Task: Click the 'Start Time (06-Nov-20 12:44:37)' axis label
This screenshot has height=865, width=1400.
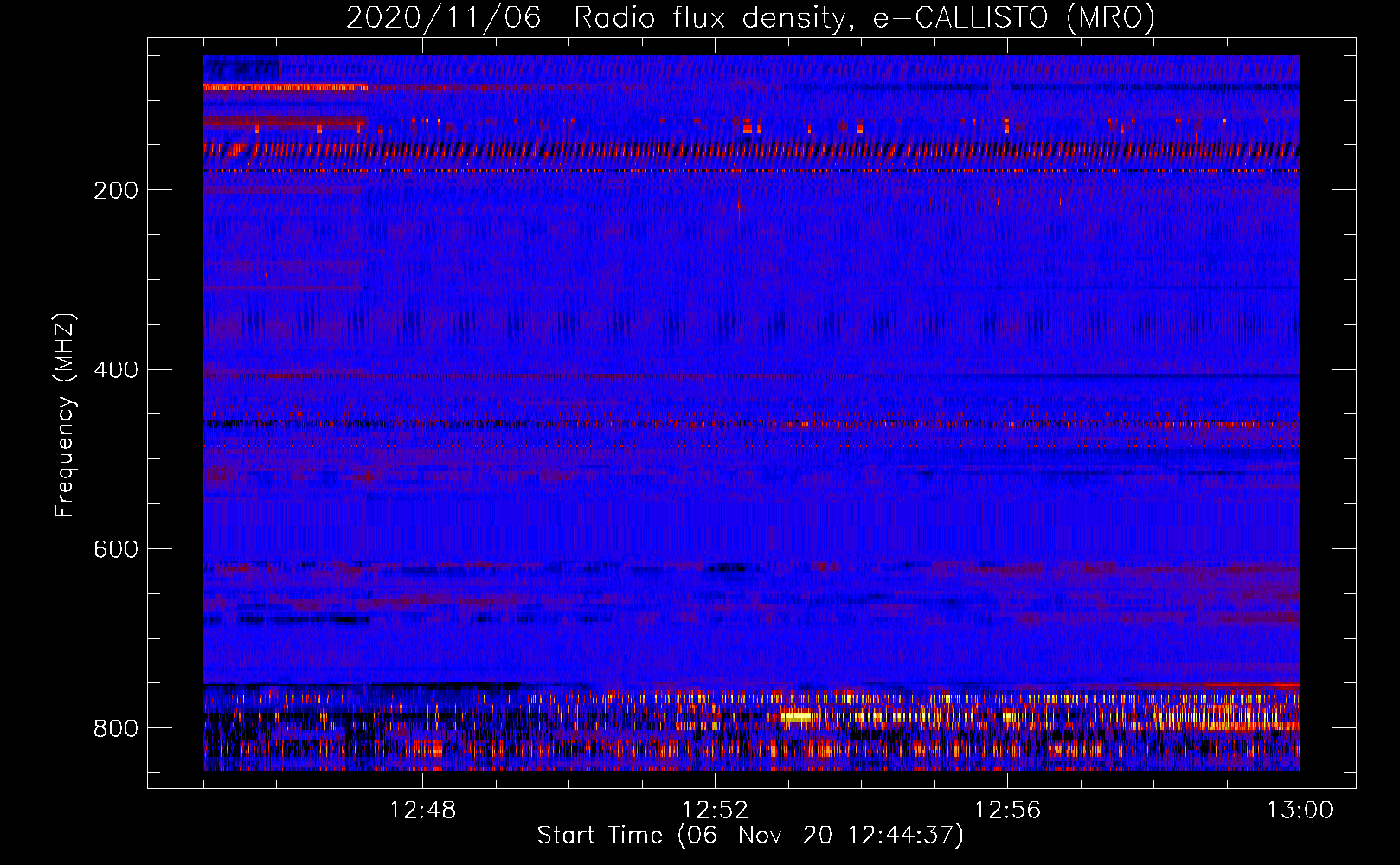Action: (750, 836)
